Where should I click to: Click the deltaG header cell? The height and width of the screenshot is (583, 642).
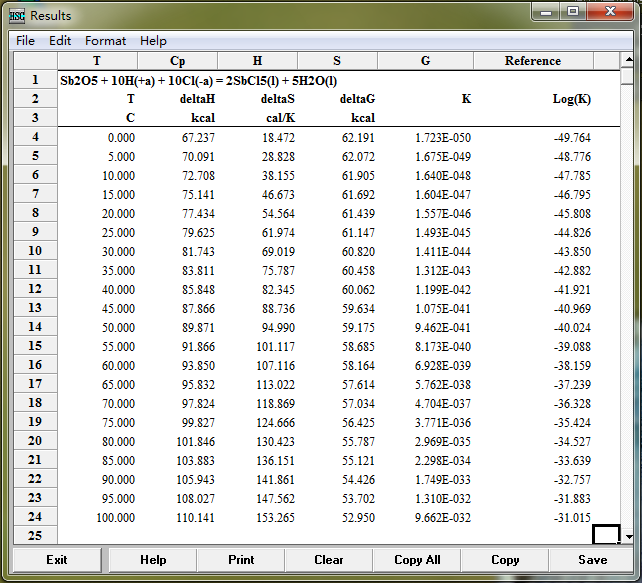coord(357,99)
